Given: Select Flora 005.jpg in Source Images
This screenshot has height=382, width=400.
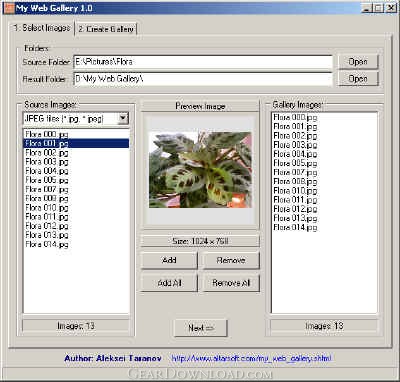Looking at the screenshot, I should (76, 180).
